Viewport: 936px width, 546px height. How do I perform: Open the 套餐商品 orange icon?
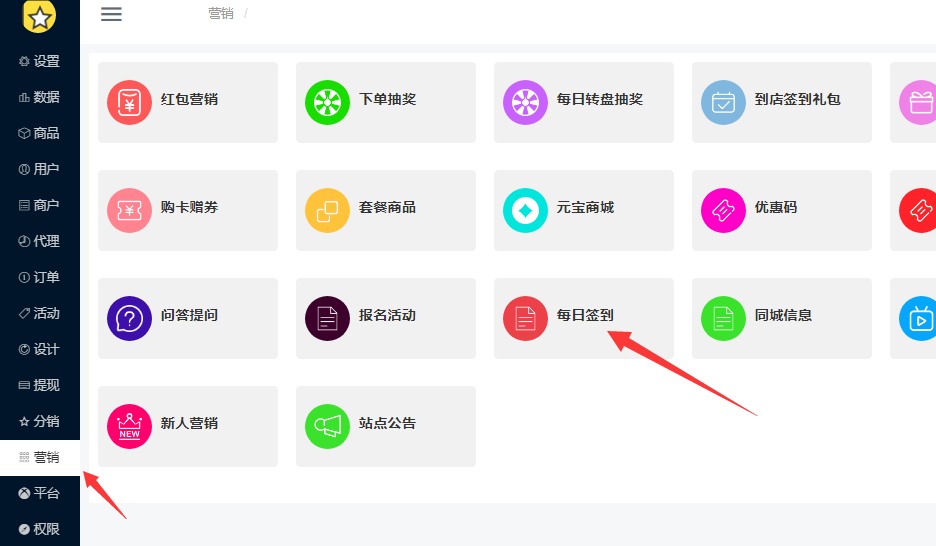(x=327, y=211)
